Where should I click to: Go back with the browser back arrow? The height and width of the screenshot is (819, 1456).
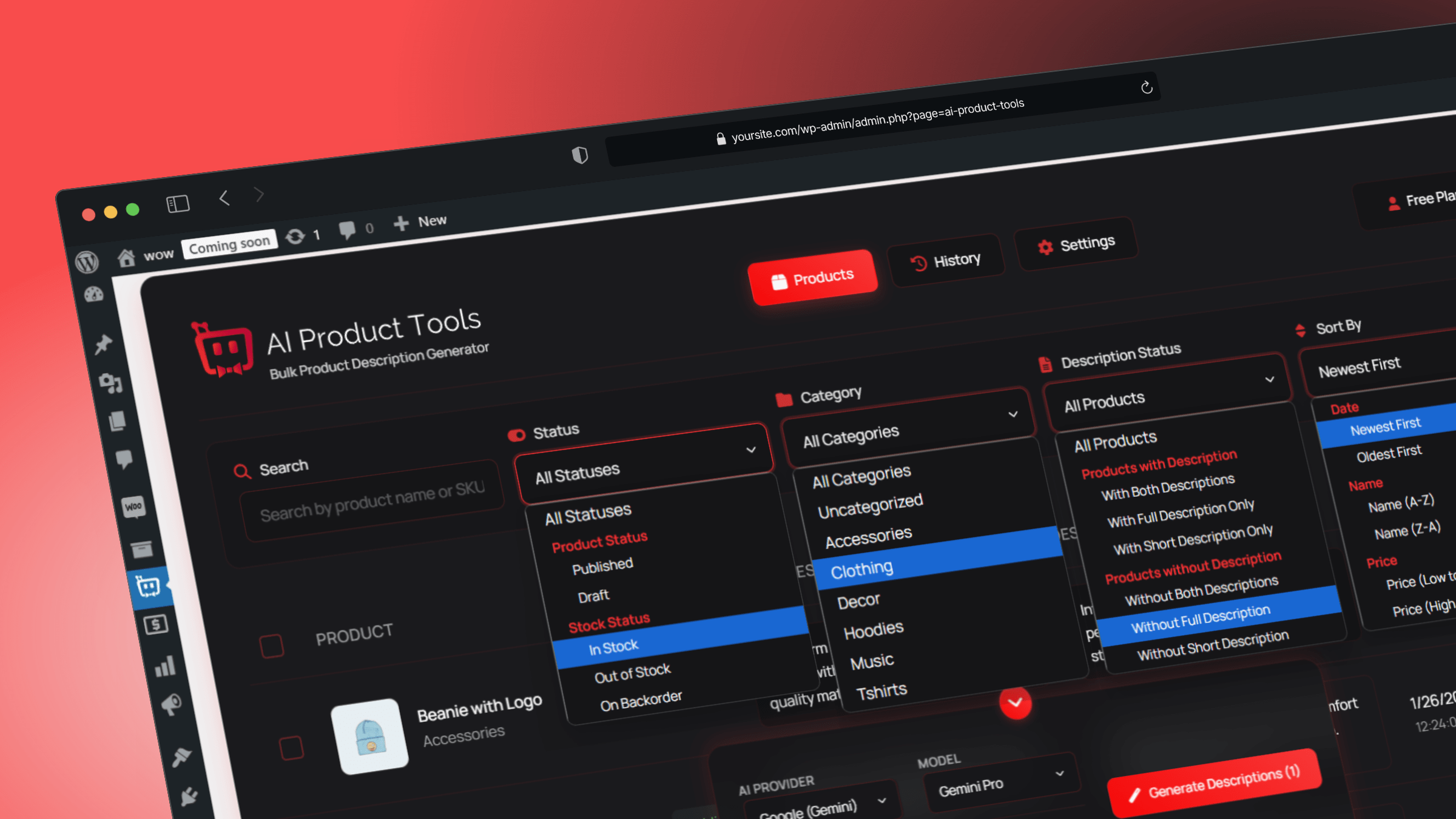coord(224,198)
